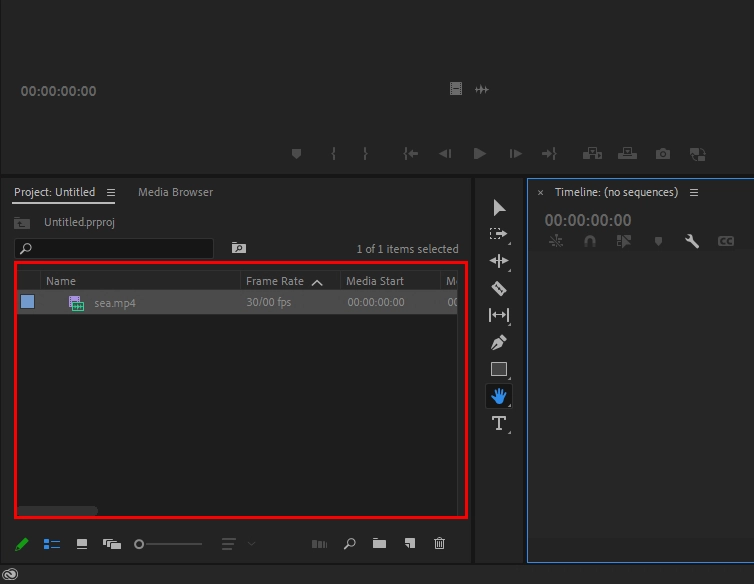Click Frame Rate column sort arrow
Screen dimensions: 754x584
tap(317, 282)
